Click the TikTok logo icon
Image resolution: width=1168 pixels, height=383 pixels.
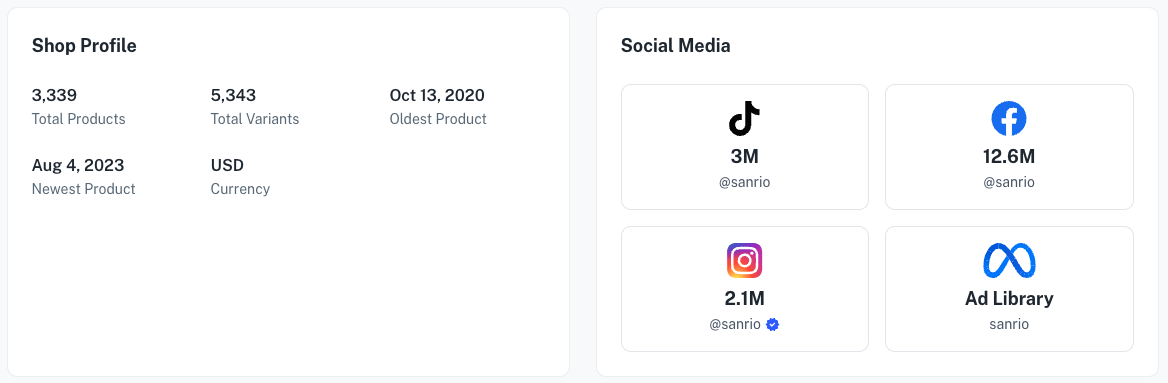coord(744,119)
